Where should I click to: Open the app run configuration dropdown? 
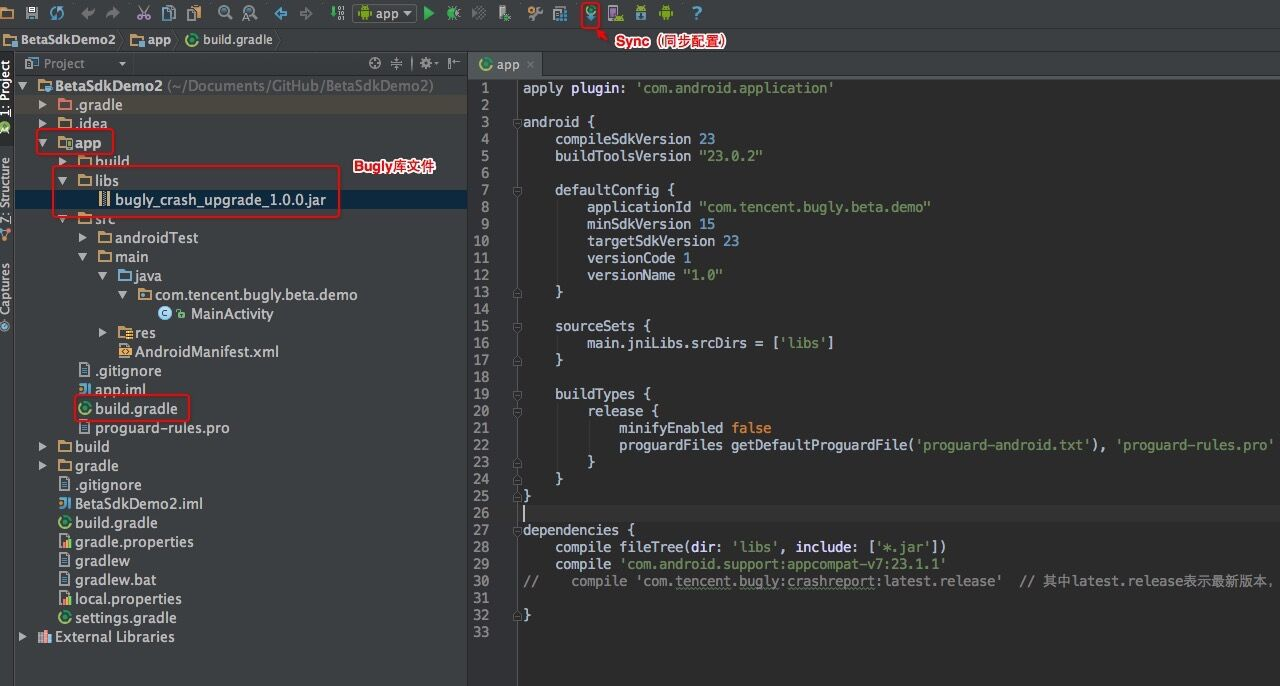tap(385, 13)
